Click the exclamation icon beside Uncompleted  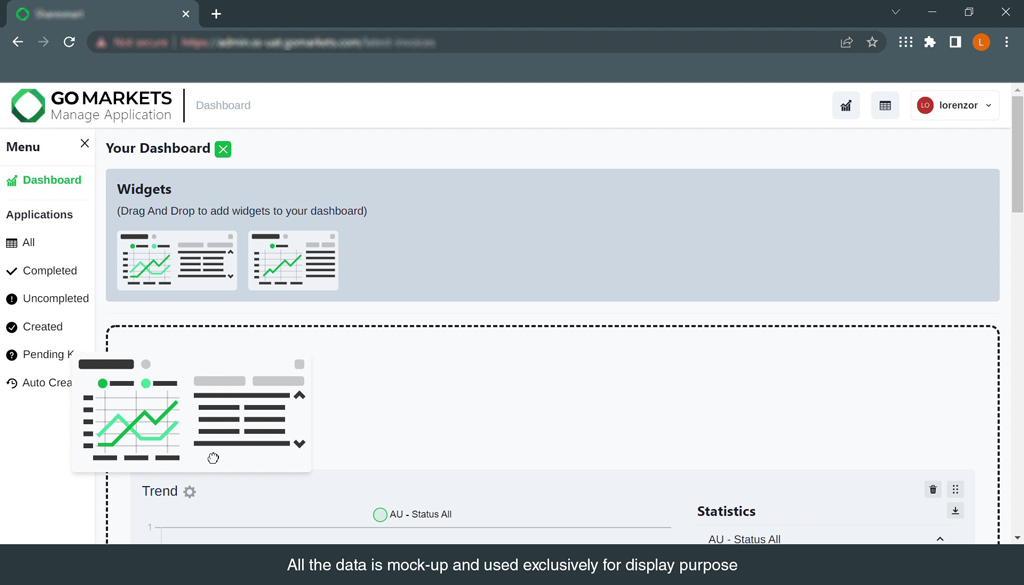tap(12, 299)
